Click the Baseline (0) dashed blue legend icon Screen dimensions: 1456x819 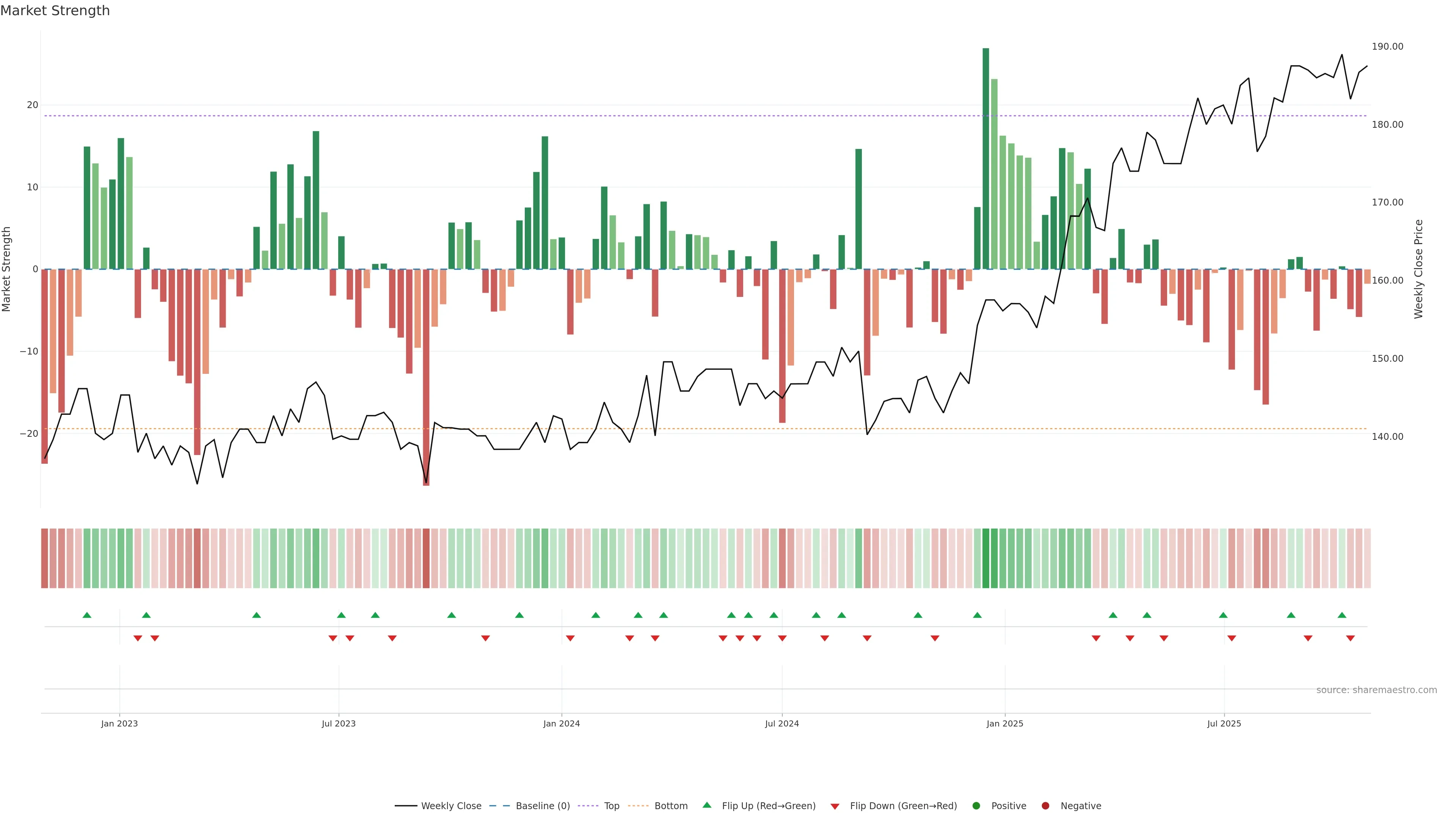499,806
